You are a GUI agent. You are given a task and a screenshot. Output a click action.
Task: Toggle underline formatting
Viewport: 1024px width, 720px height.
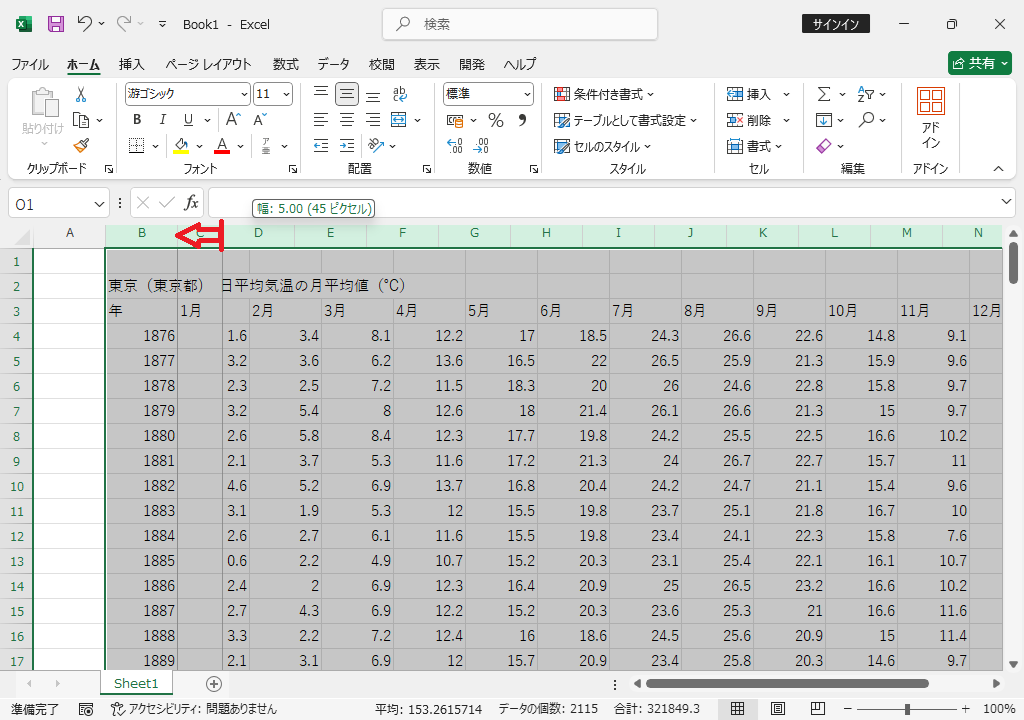tap(188, 120)
